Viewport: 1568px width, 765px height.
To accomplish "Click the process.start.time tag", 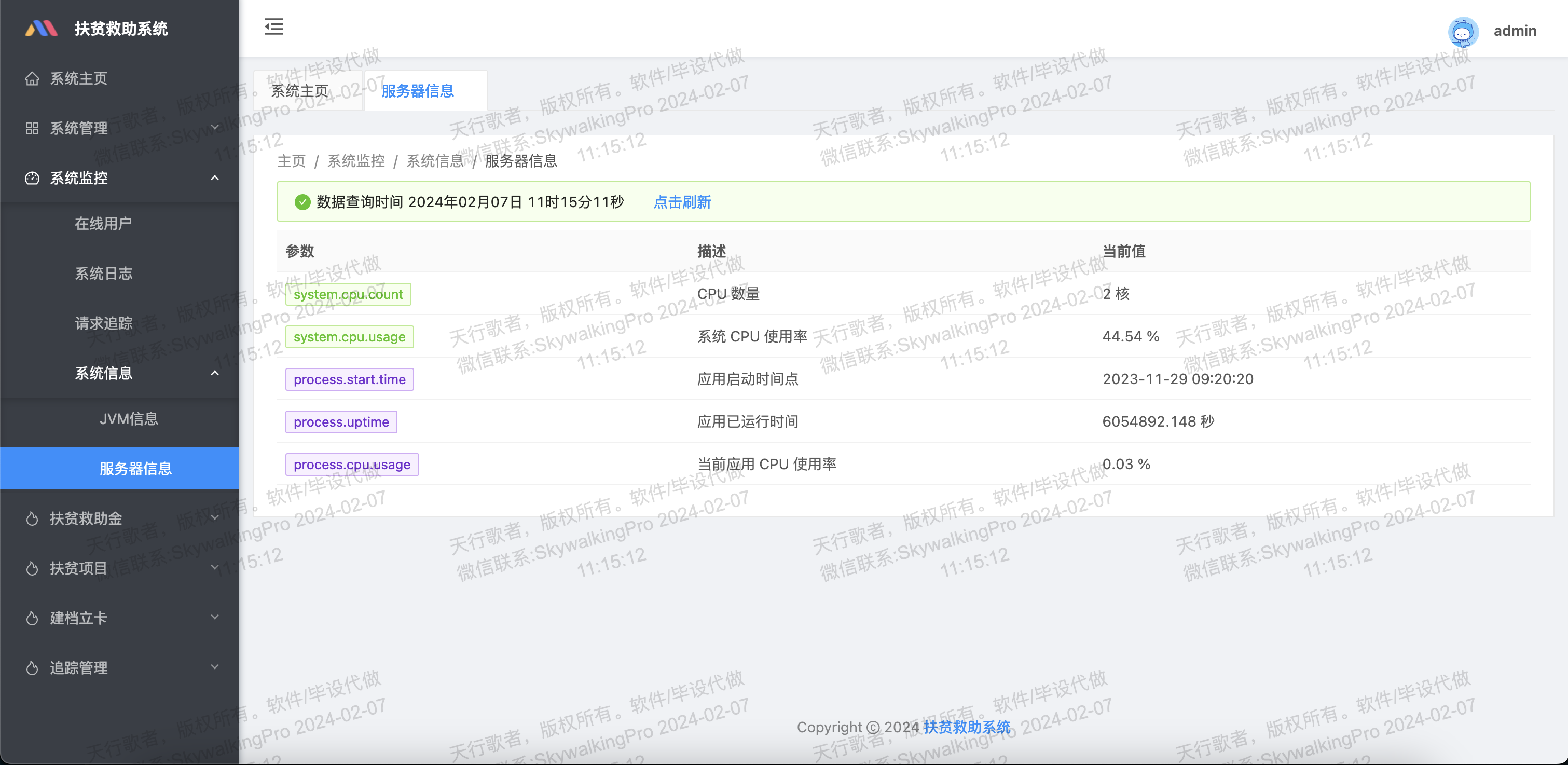I will pos(349,380).
